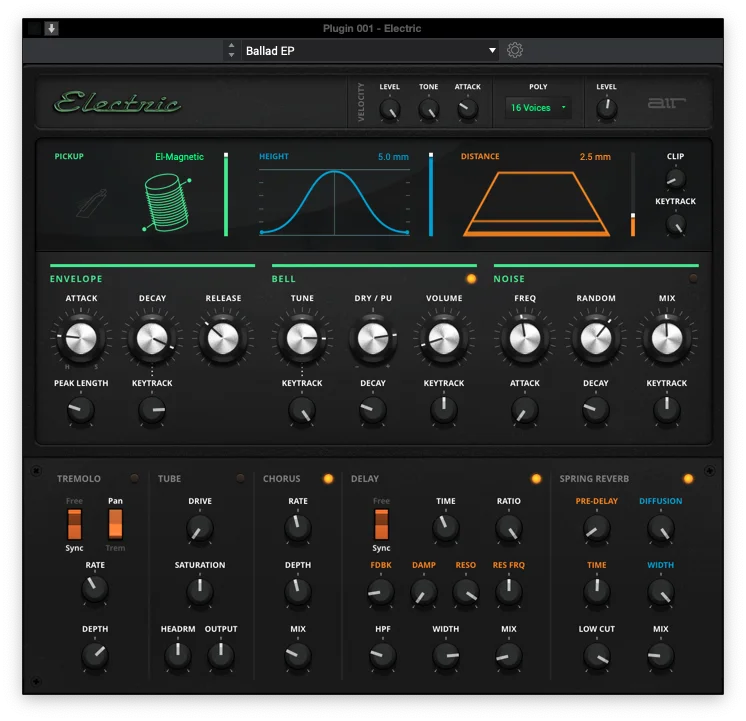Click the Clip knob
This screenshot has width=746, height=721.
pyautogui.click(x=675, y=179)
